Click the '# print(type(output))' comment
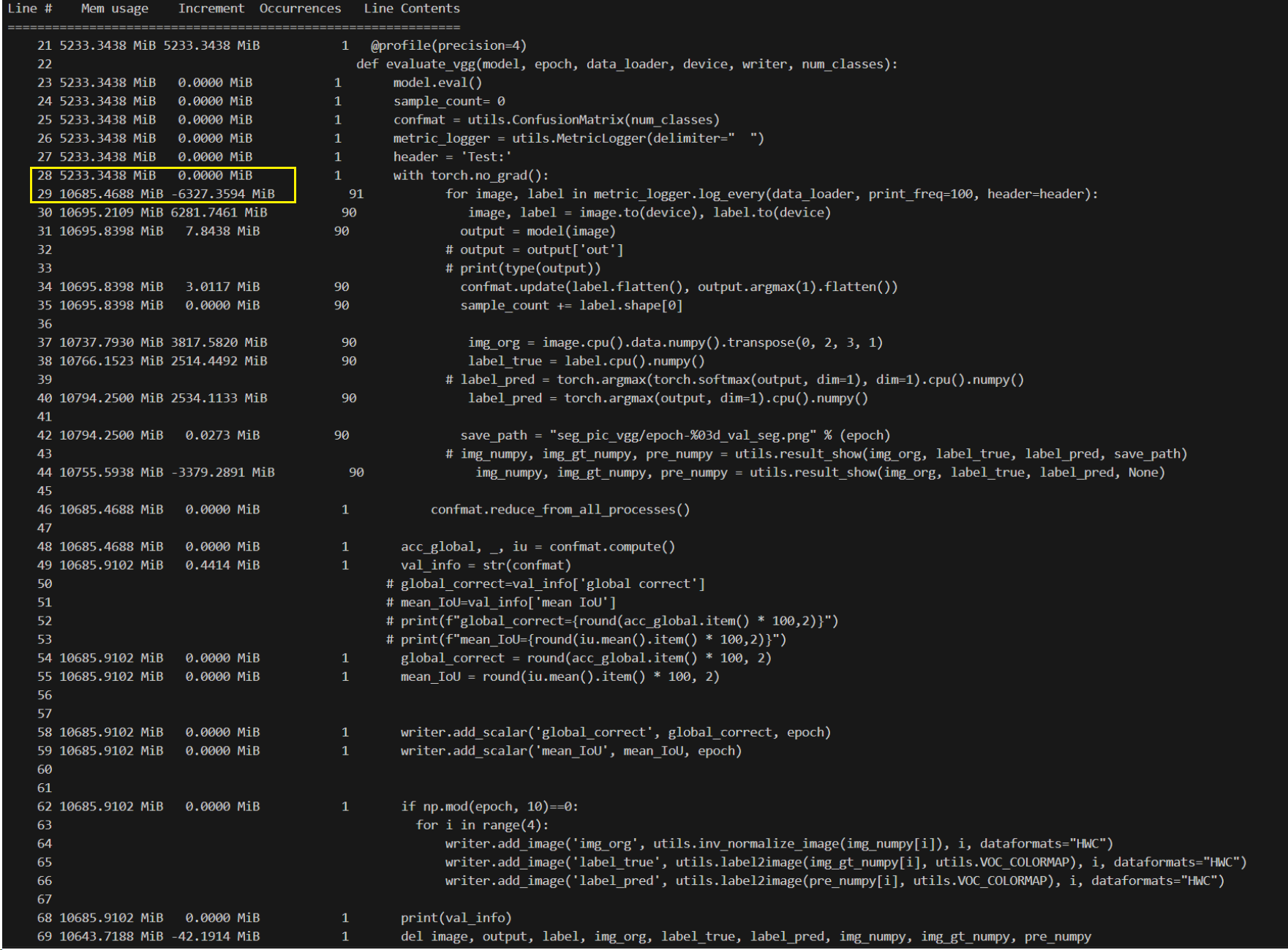This screenshot has width=1288, height=950. 523,268
